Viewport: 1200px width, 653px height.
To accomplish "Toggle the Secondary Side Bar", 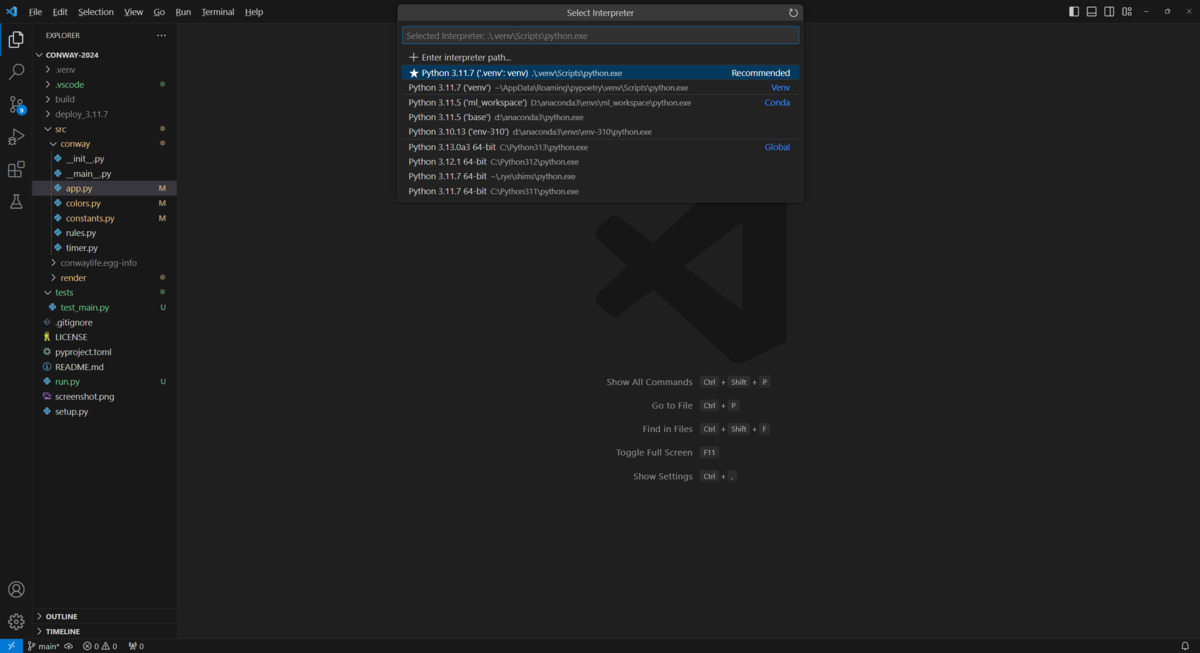I will pyautogui.click(x=1108, y=10).
